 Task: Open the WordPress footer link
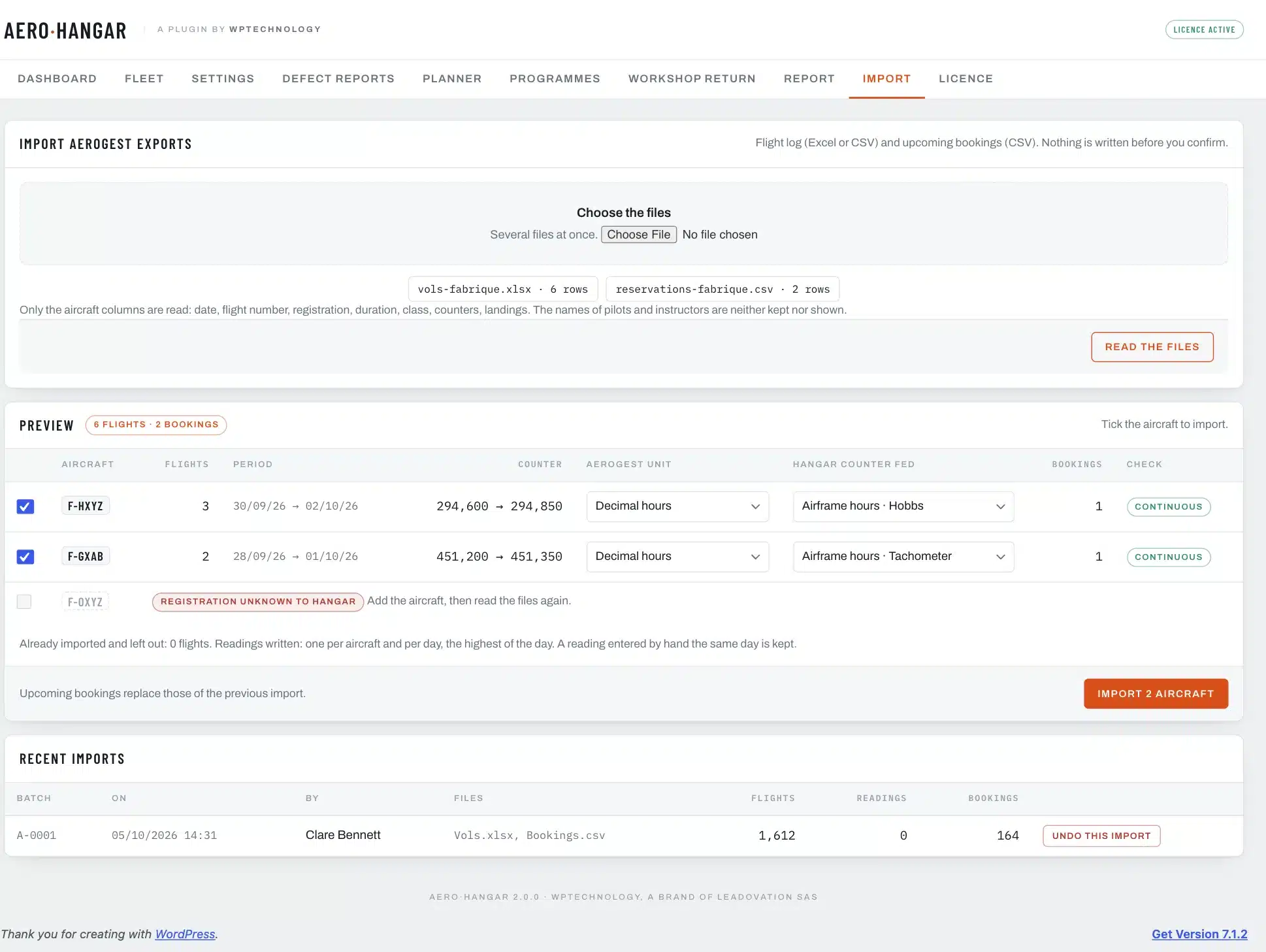pos(185,934)
